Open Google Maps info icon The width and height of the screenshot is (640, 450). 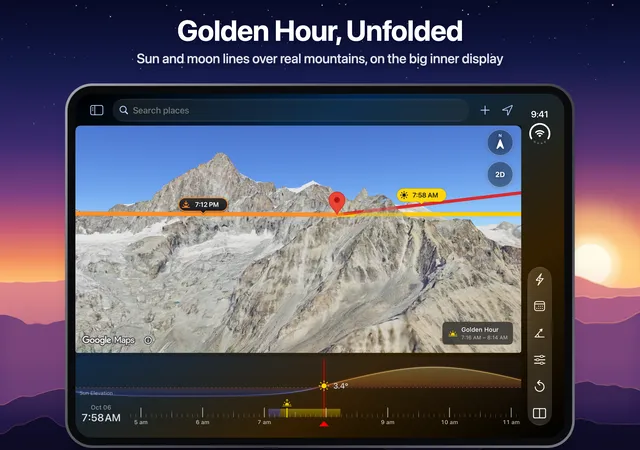coord(149,340)
